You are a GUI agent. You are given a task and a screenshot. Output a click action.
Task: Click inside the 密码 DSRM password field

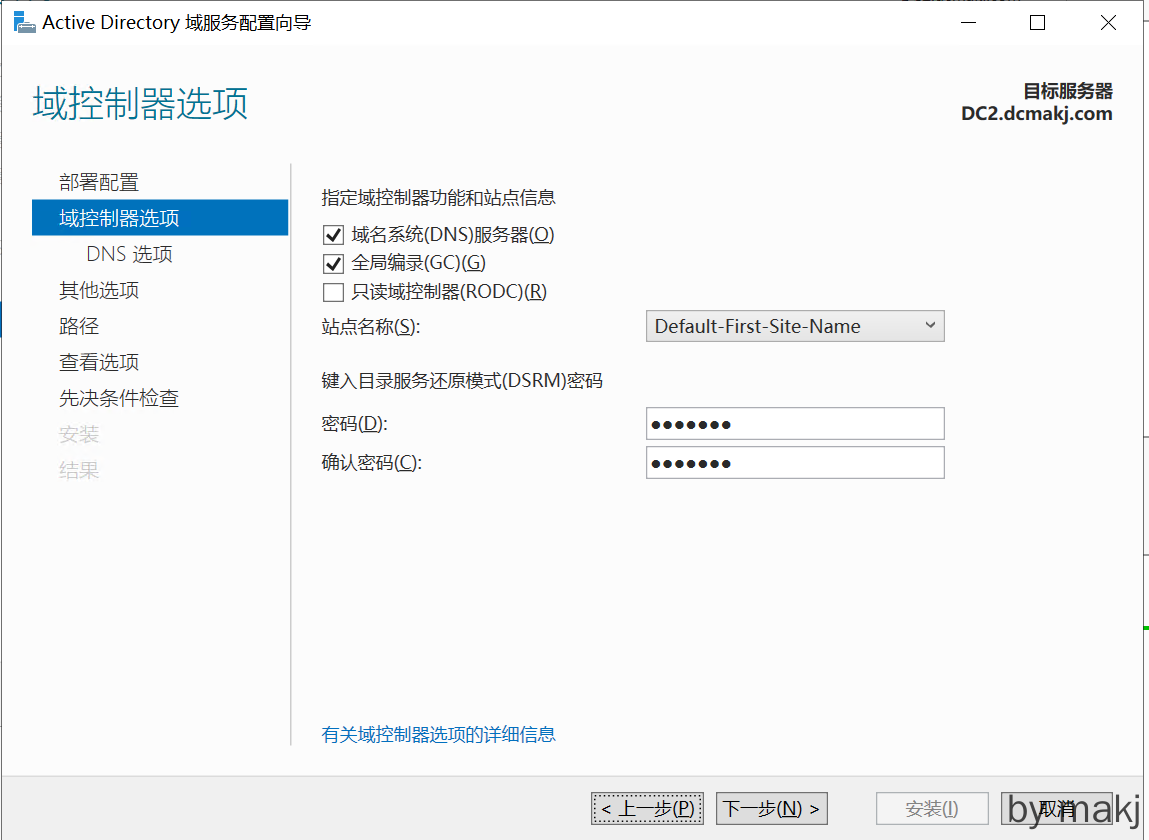795,424
